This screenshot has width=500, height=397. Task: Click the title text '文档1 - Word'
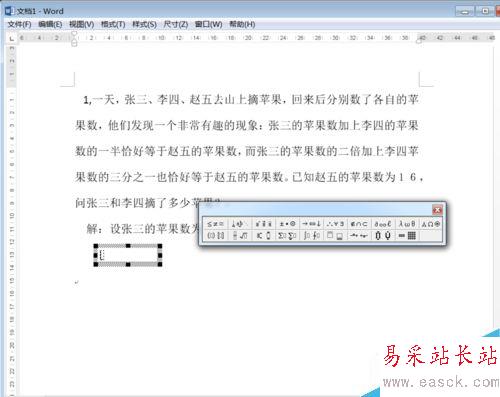pyautogui.click(x=40, y=11)
